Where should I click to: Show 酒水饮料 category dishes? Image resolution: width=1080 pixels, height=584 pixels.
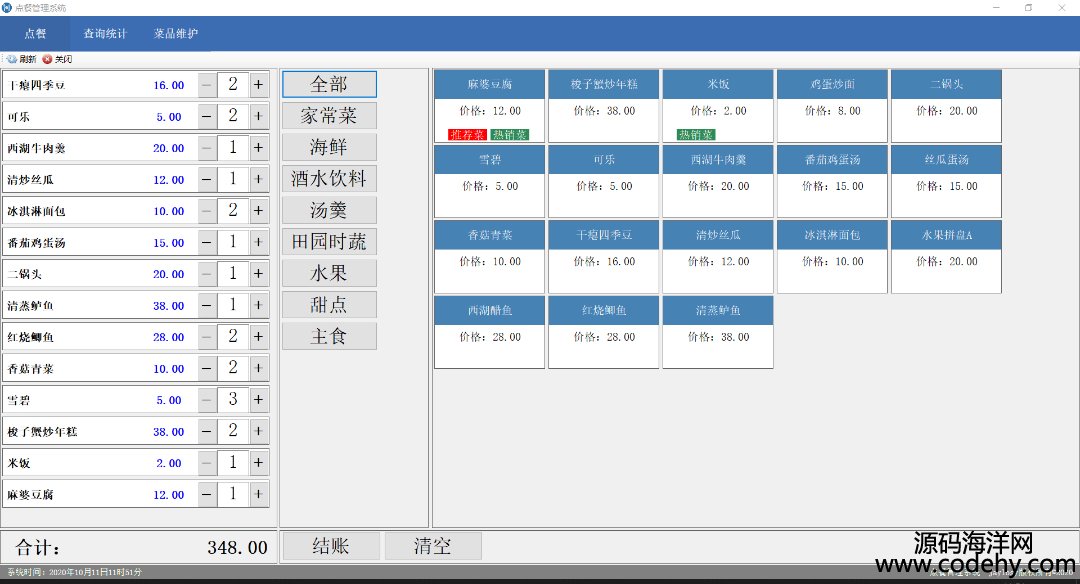click(329, 178)
